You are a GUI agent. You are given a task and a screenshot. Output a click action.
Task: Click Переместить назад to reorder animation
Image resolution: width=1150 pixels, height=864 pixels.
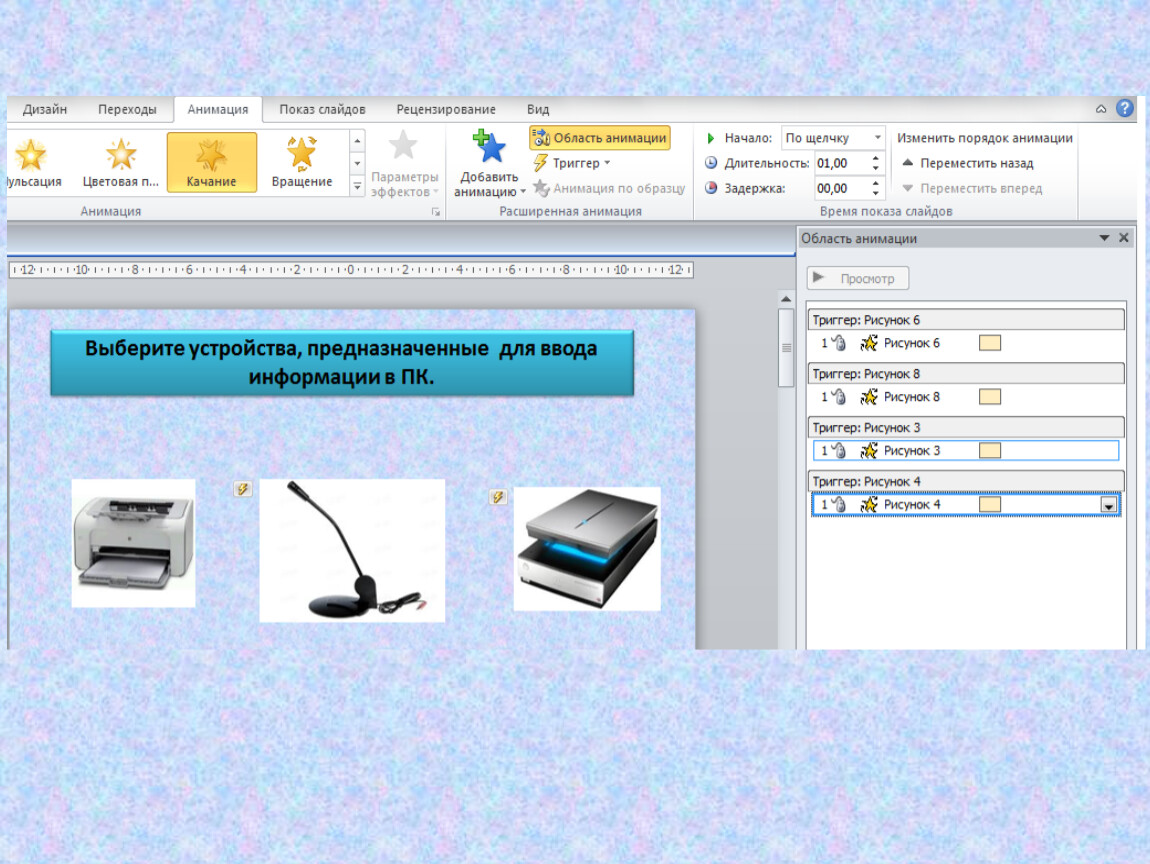(x=968, y=163)
